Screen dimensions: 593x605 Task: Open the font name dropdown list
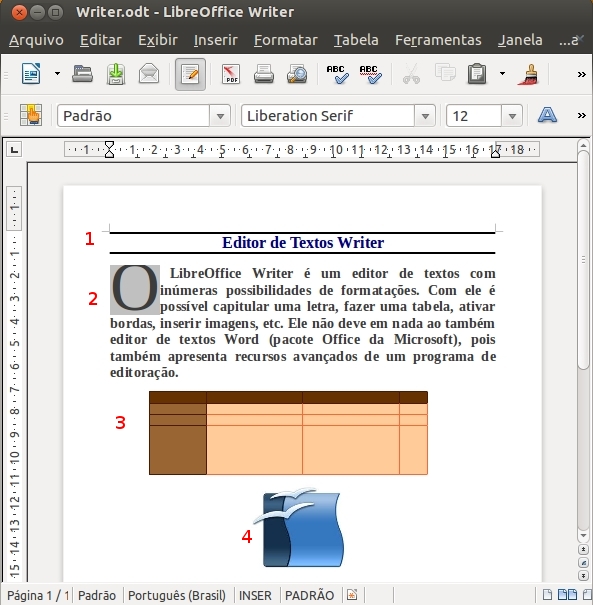tap(425, 116)
